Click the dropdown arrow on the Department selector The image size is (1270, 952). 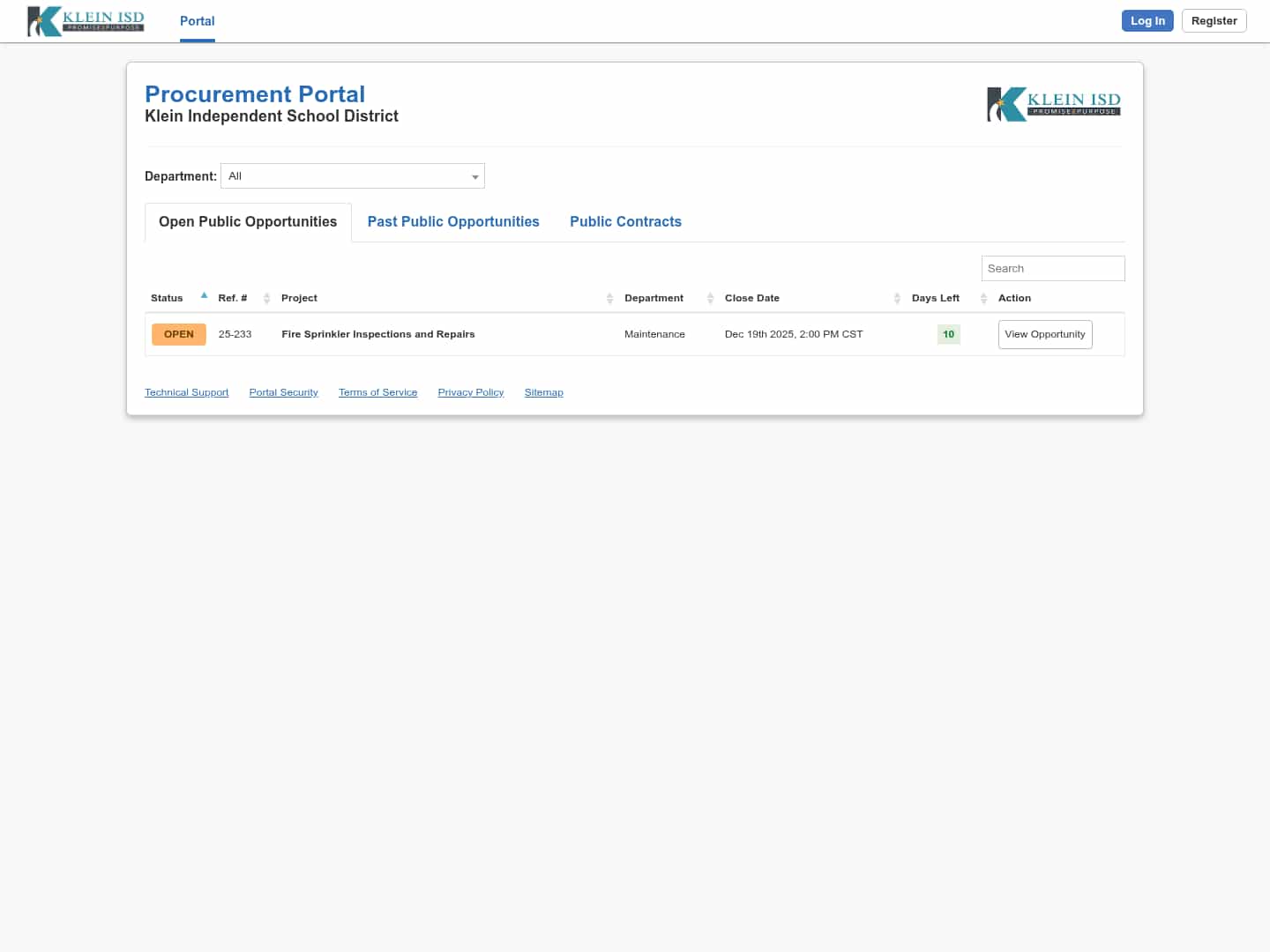[x=475, y=176]
